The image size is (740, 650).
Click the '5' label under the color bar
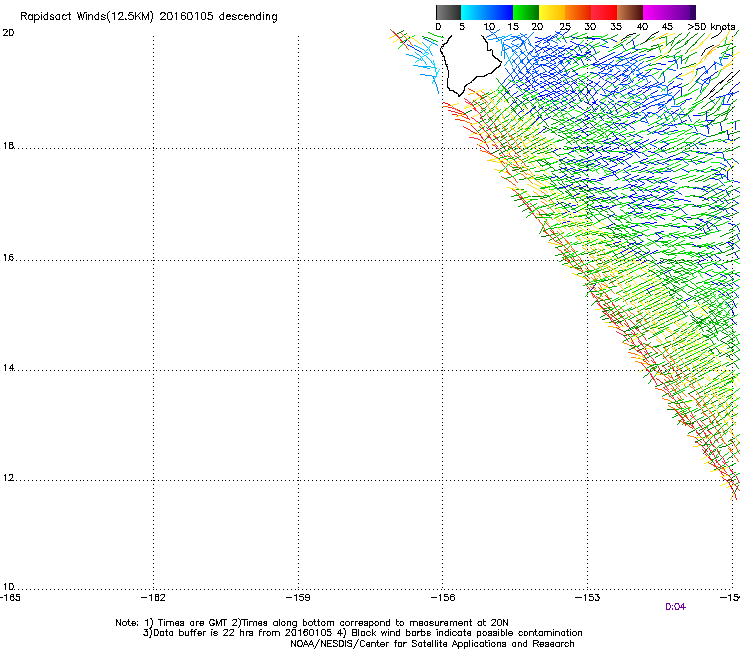click(x=462, y=27)
